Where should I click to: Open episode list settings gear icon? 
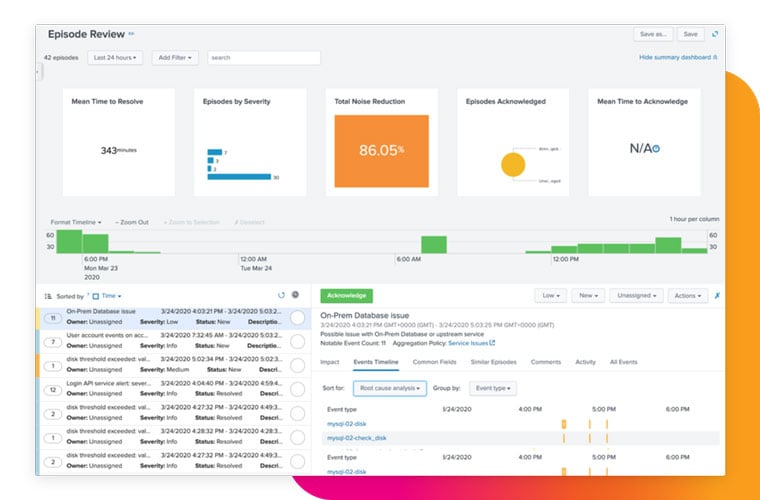coord(296,295)
